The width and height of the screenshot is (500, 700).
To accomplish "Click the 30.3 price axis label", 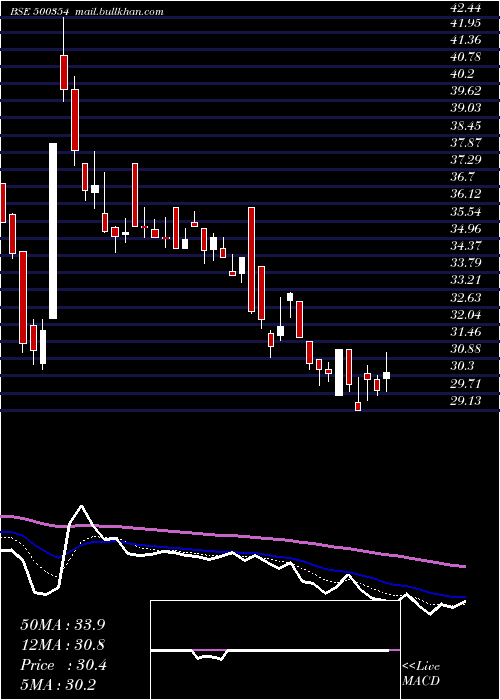I will pos(462,367).
